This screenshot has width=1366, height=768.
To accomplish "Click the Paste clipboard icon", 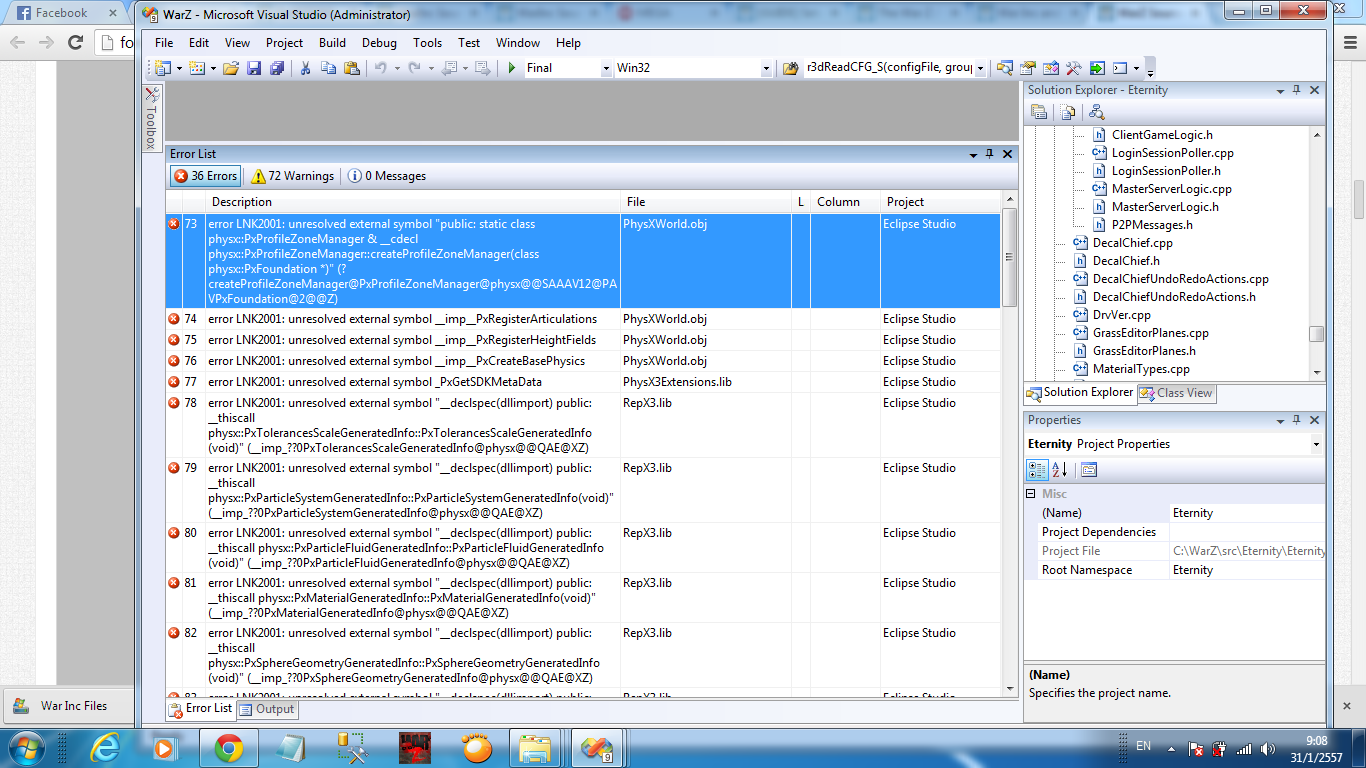I will click(x=351, y=68).
